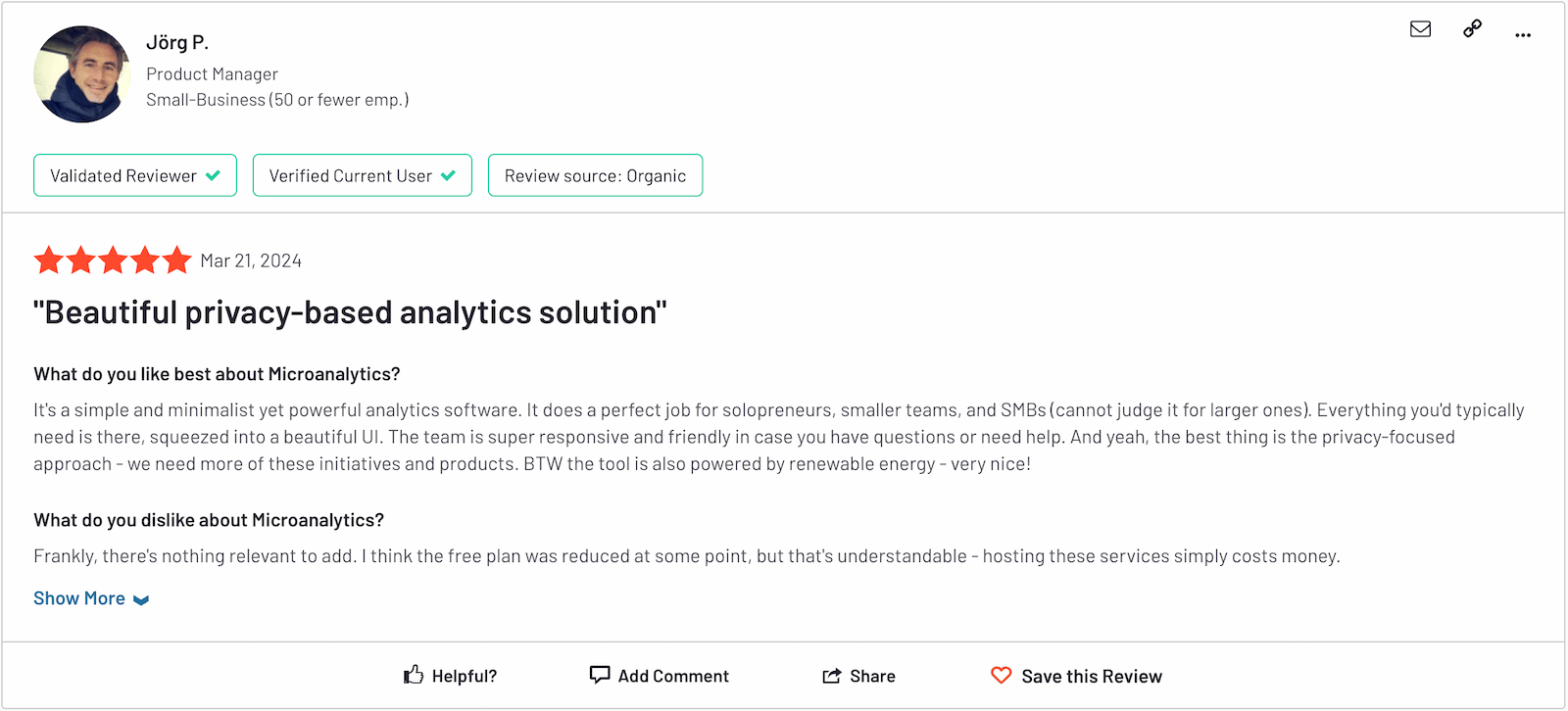Click the heart icon to save review

1001,675
